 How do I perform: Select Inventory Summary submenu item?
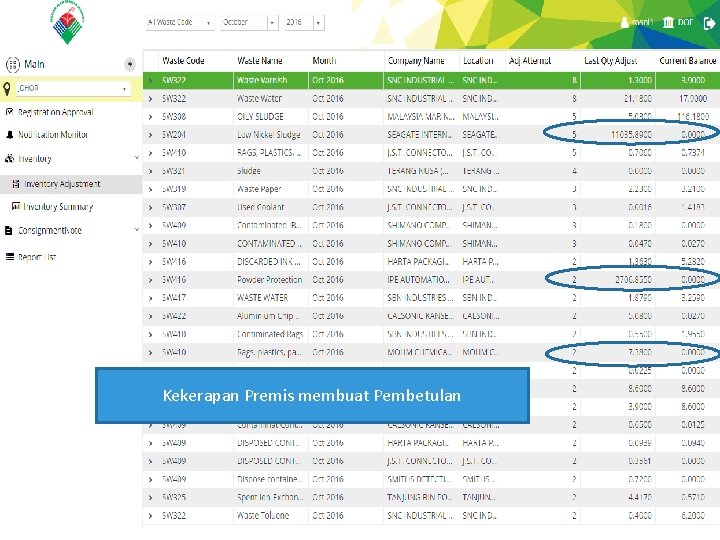[x=58, y=207]
